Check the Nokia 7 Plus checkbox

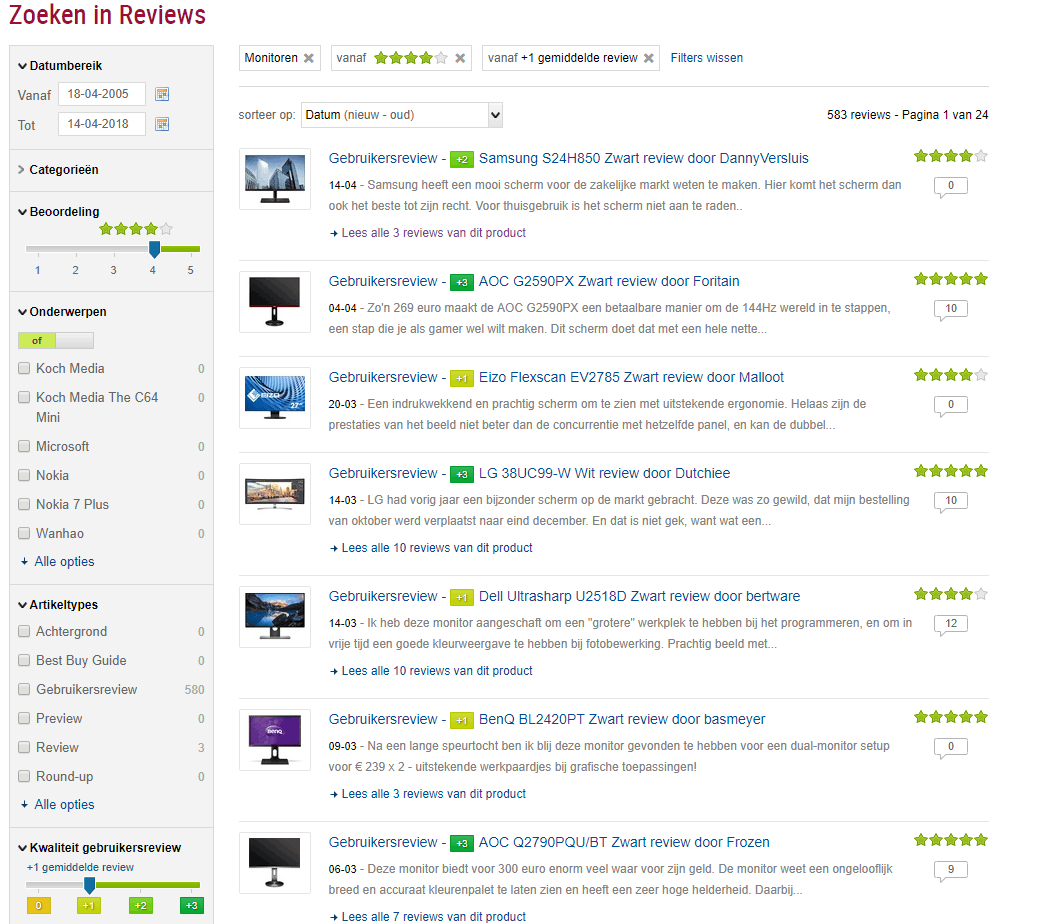pos(24,504)
